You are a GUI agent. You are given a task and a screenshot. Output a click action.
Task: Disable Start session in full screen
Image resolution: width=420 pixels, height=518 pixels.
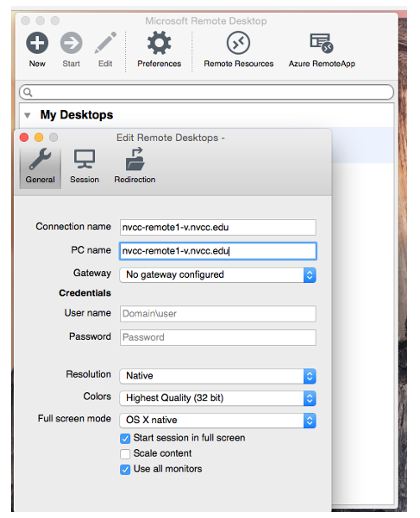coord(125,438)
